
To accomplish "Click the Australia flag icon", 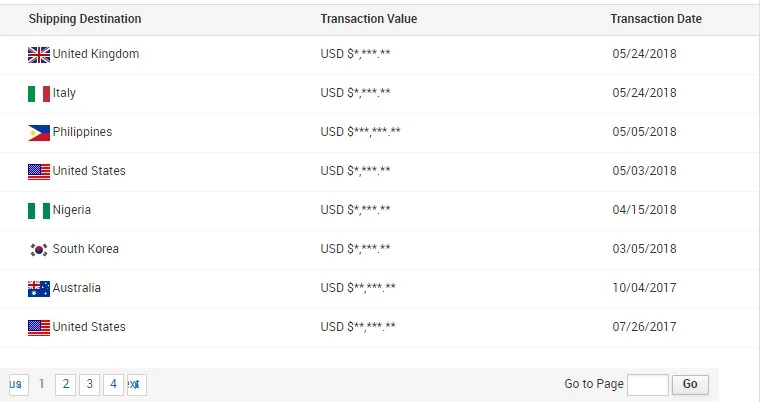I will click(39, 288).
